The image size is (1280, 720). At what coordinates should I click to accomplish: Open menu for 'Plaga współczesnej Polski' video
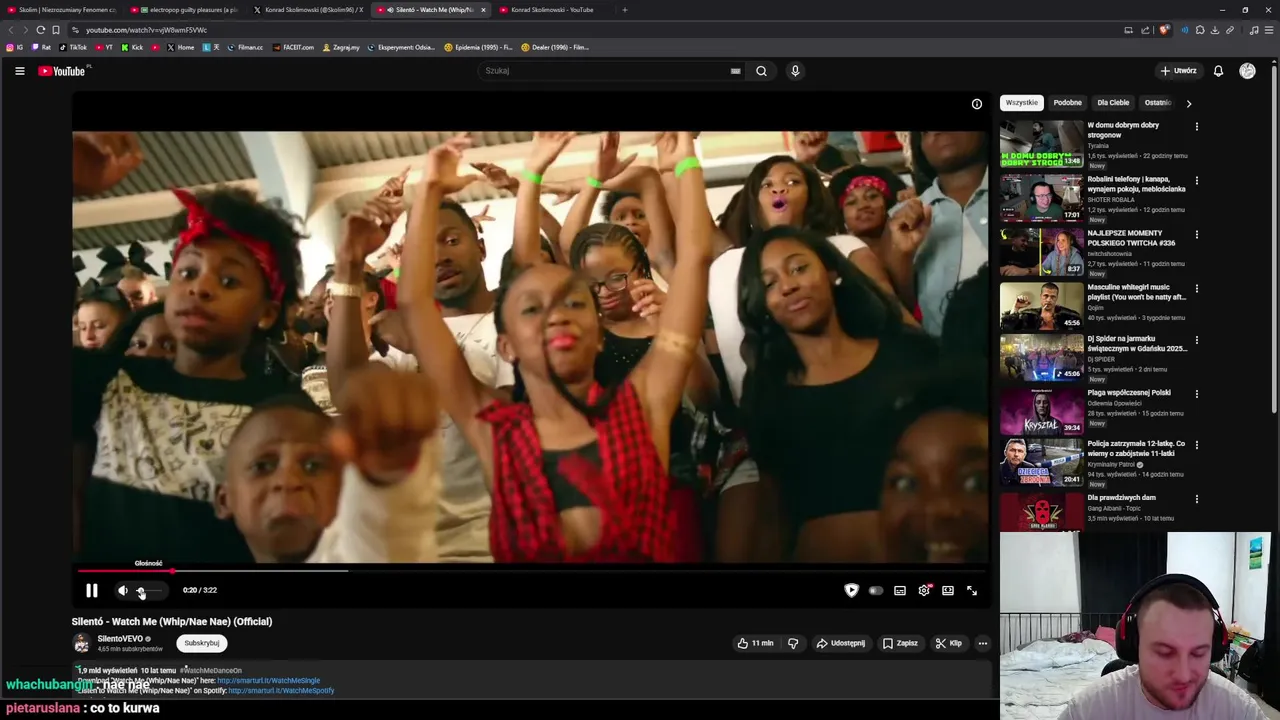tap(1196, 394)
